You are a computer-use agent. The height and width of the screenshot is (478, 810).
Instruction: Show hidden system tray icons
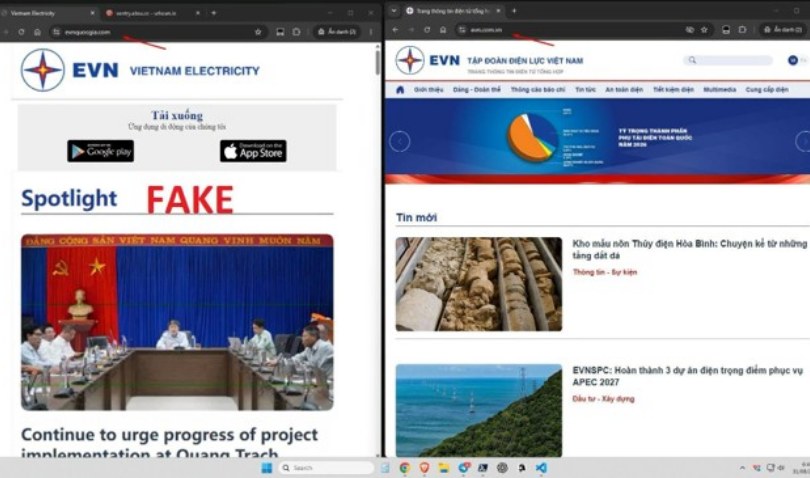[742, 468]
